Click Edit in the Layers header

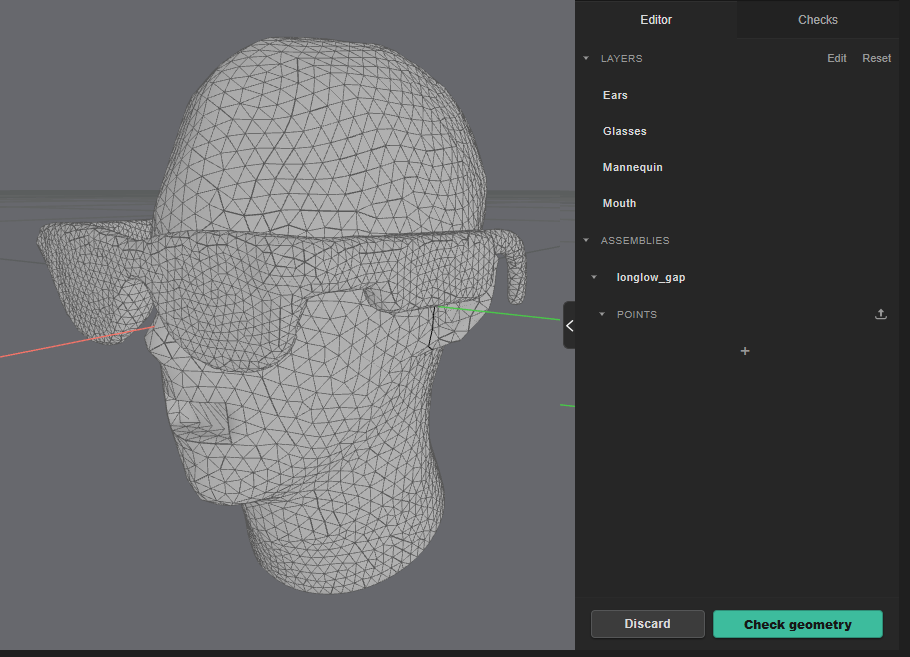(836, 58)
